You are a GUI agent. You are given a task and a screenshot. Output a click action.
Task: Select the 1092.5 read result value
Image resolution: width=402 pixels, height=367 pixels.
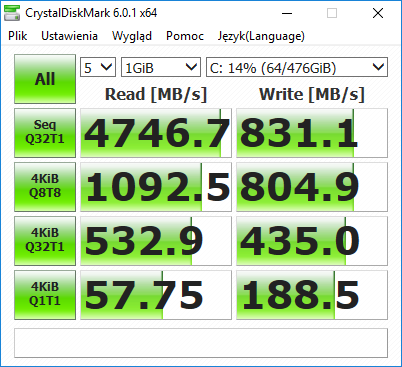tap(156, 187)
